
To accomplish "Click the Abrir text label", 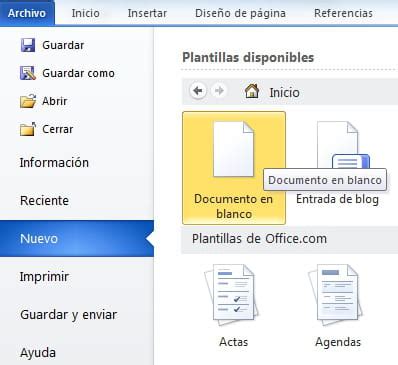I will click(x=54, y=101).
